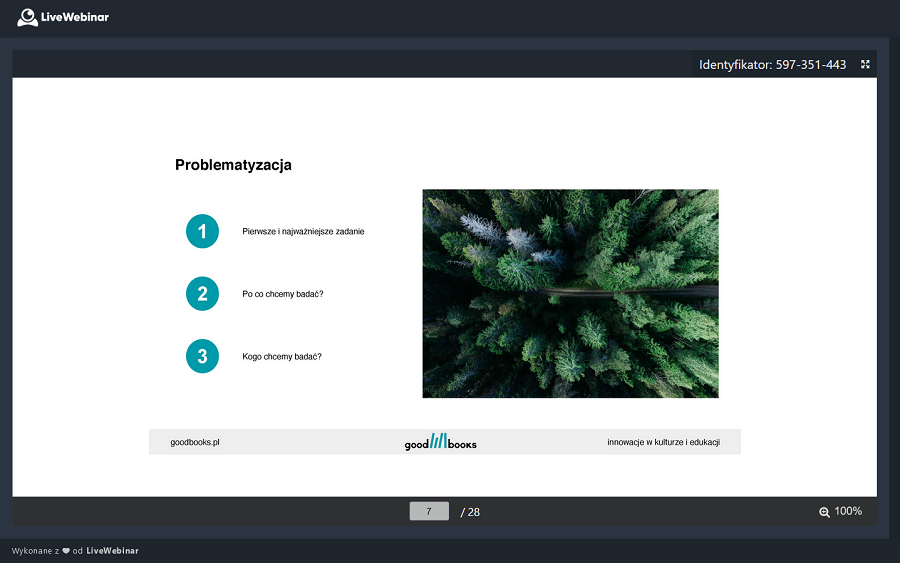Click 'Kogo chcemy badać?' text
The image size is (900, 563).
point(282,356)
